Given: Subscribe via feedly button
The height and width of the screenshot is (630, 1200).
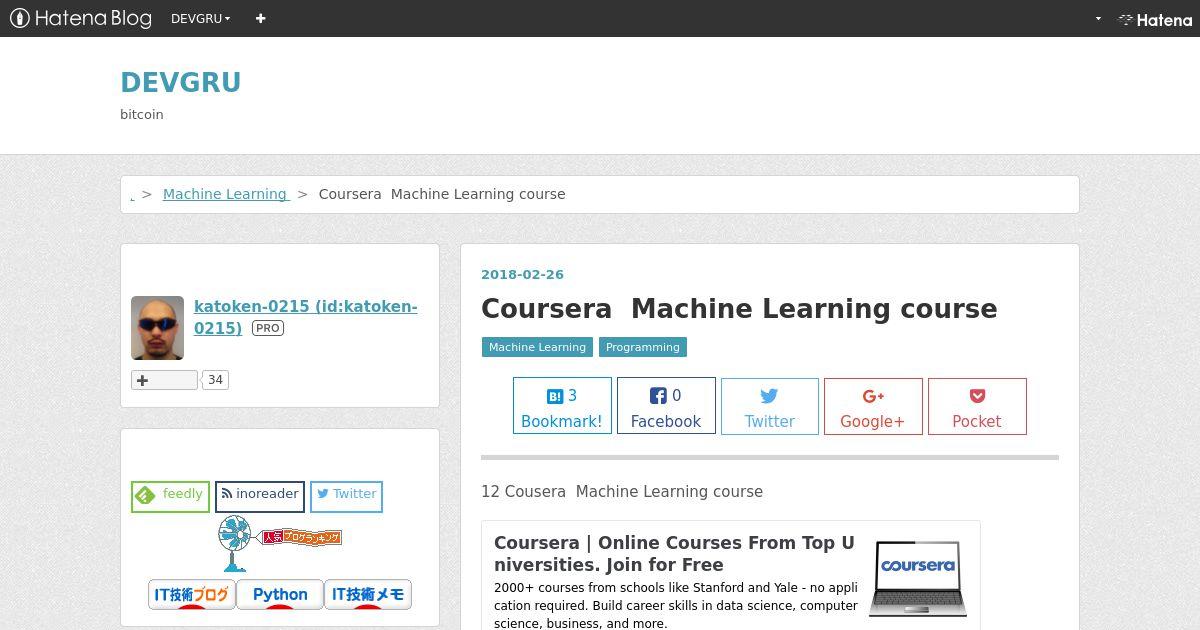Looking at the screenshot, I should point(170,496).
